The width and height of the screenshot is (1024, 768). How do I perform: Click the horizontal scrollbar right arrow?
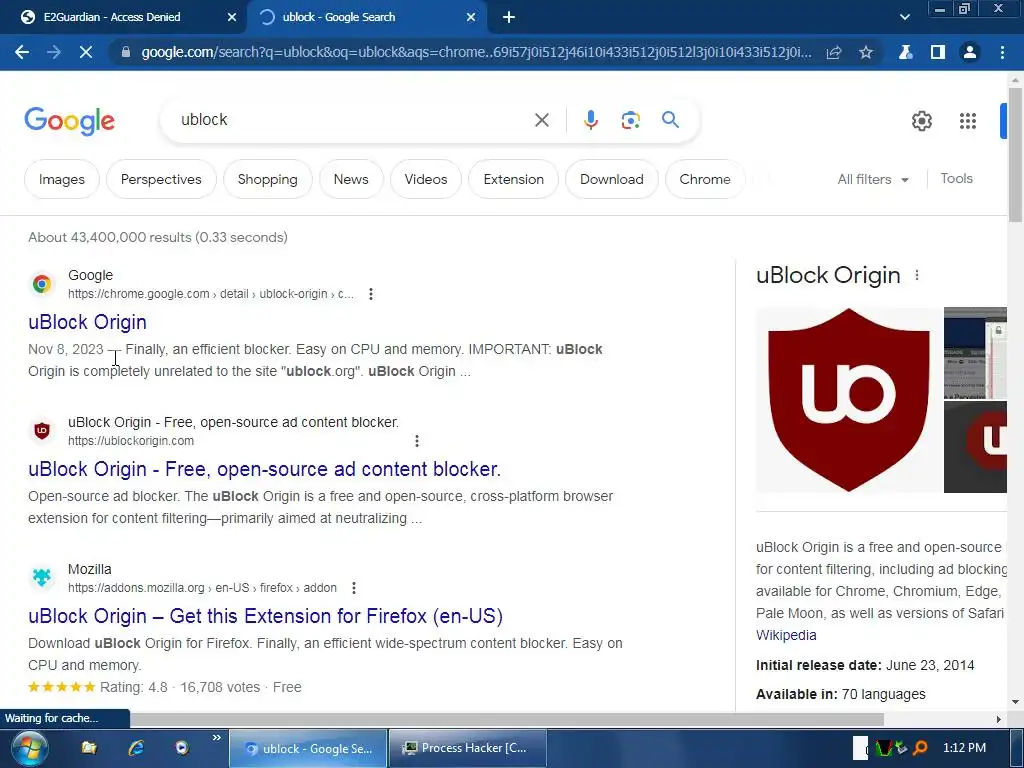click(x=999, y=719)
